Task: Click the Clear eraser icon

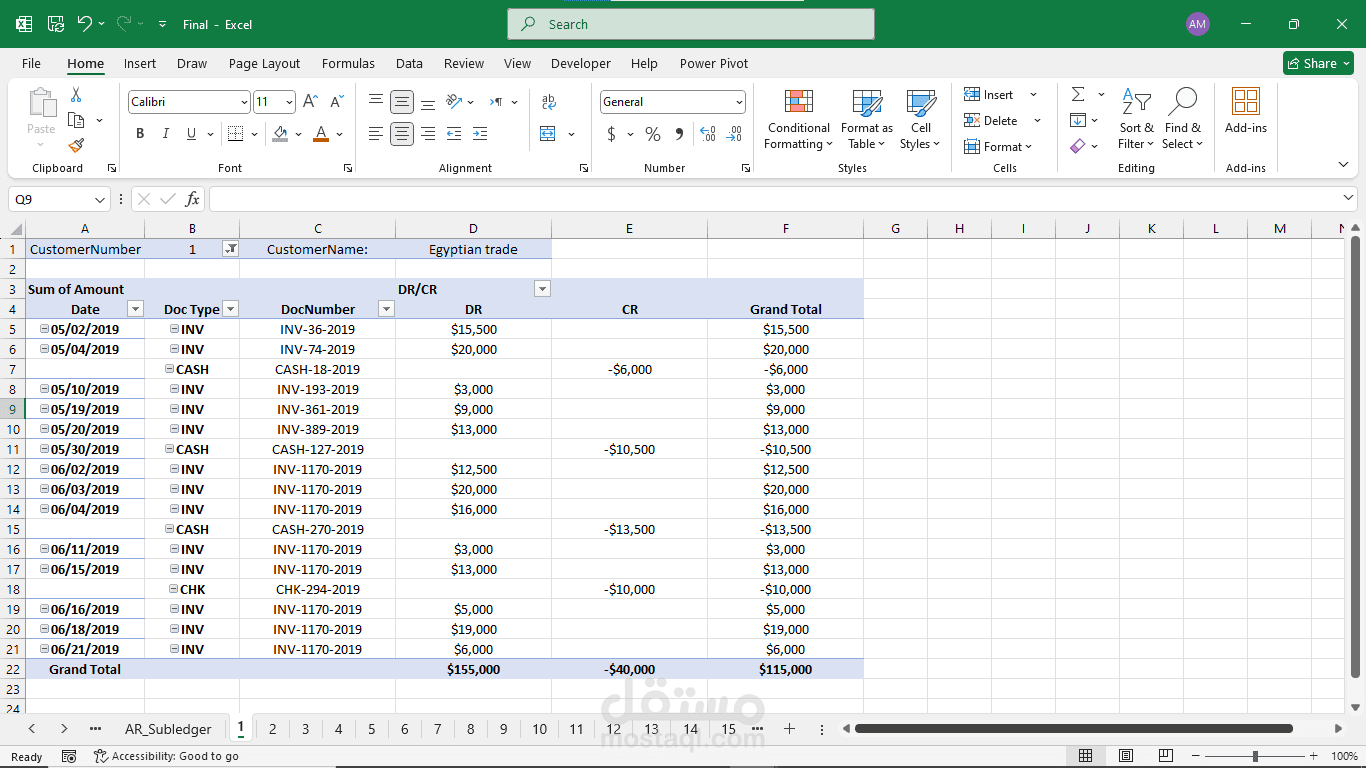Action: pyautogui.click(x=1078, y=146)
